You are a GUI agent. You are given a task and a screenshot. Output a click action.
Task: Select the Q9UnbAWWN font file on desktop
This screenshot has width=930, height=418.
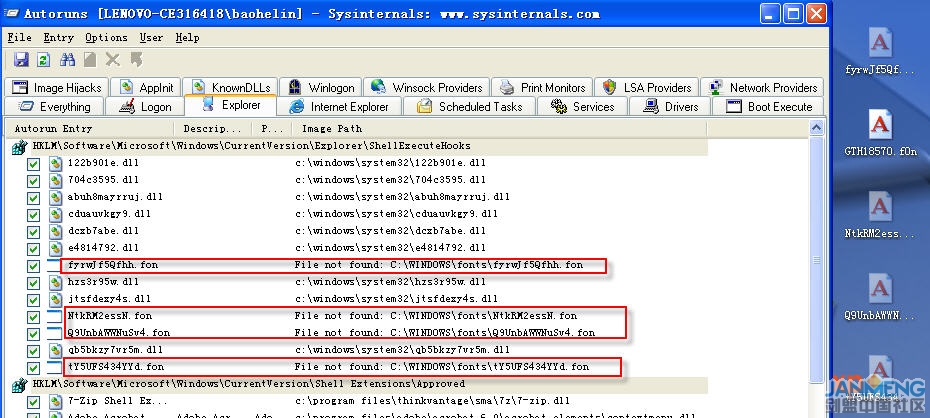point(880,298)
